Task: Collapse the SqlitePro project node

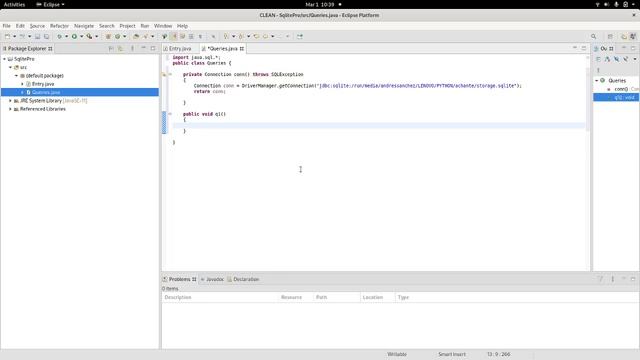Action: [x=4, y=59]
